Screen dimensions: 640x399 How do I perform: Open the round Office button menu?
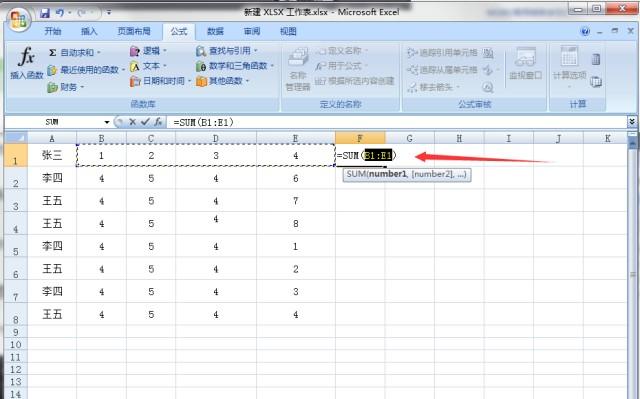pos(19,20)
